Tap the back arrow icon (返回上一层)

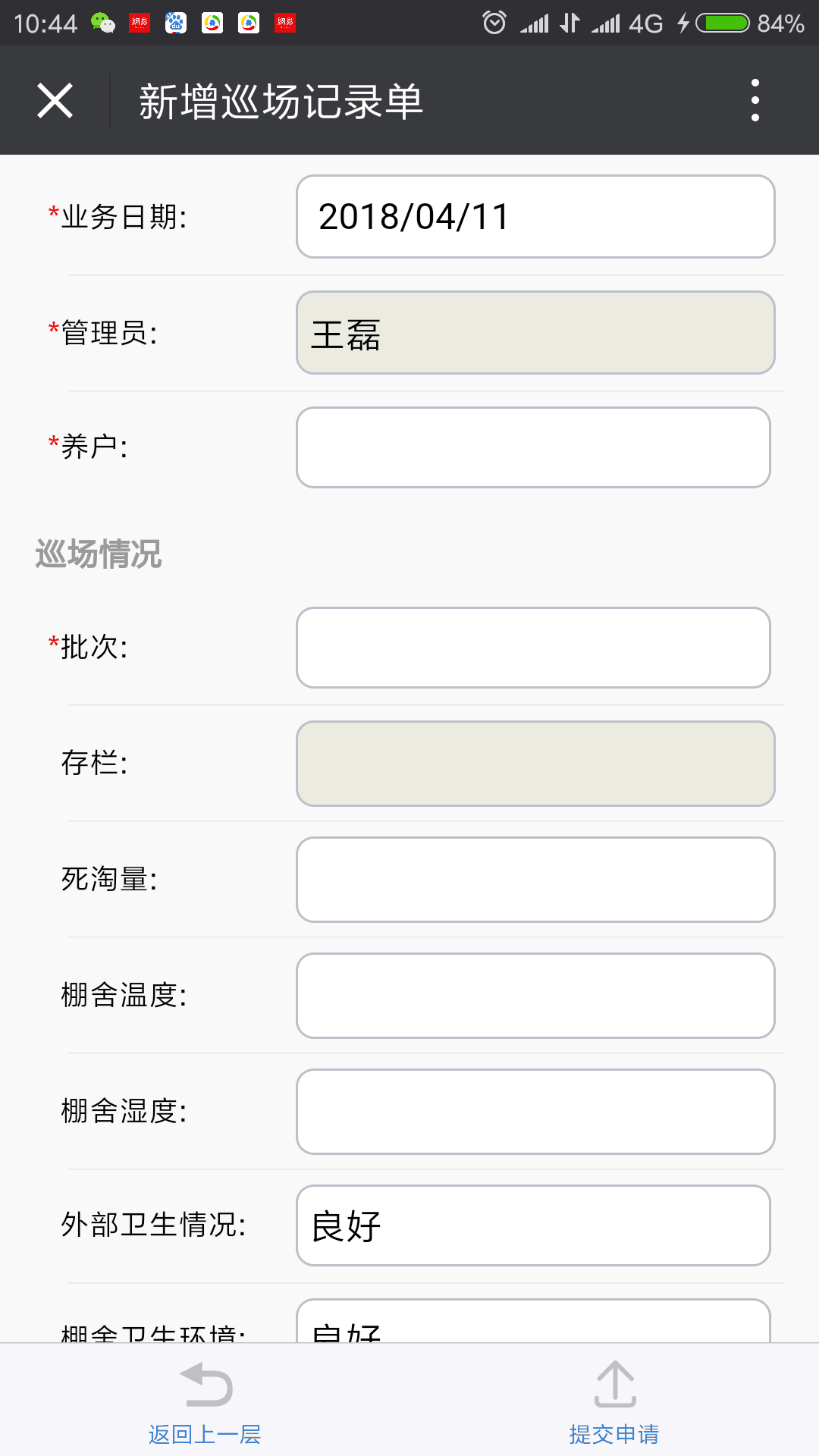point(206,1385)
